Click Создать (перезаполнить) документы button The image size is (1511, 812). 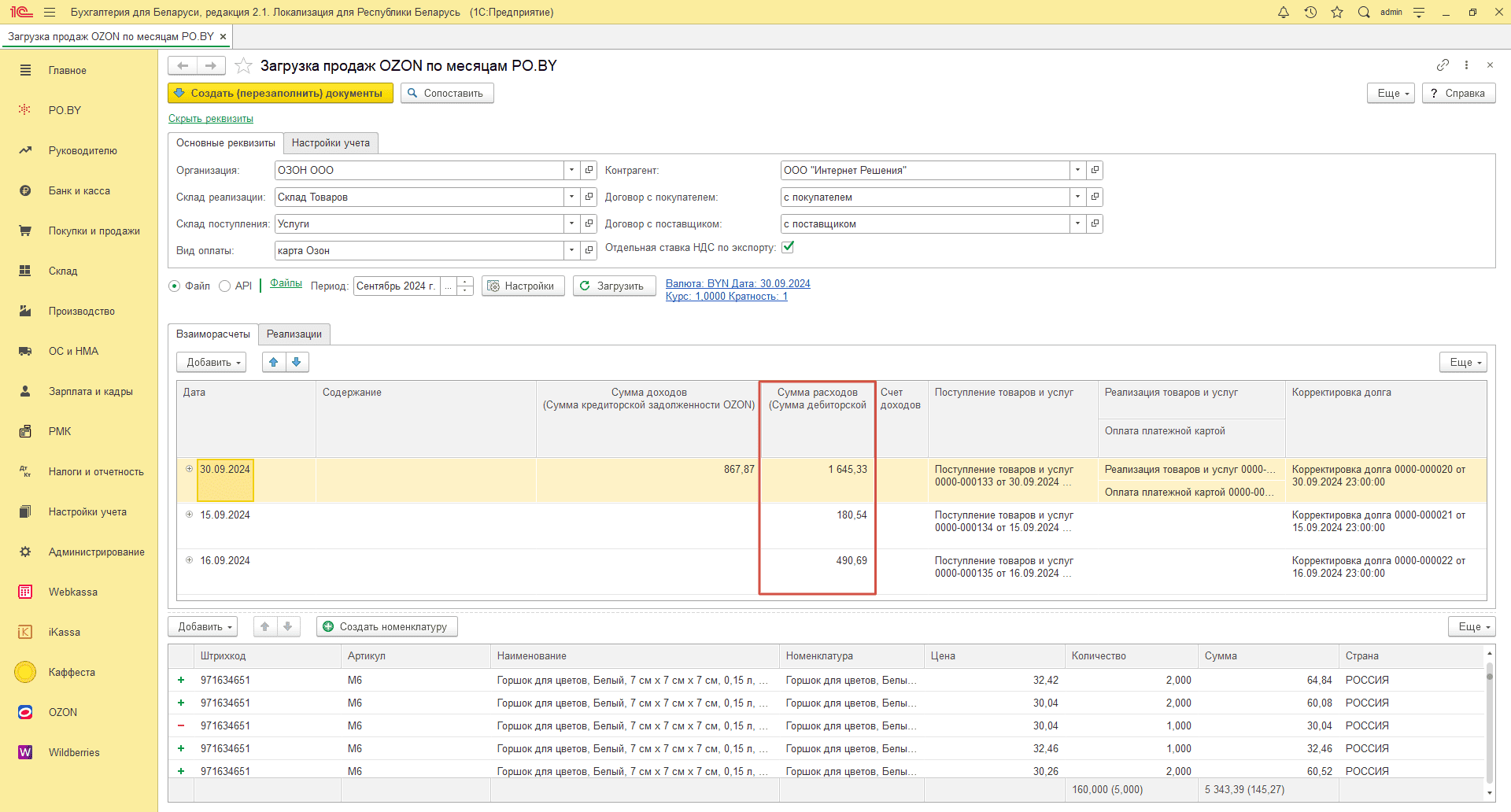pos(280,93)
